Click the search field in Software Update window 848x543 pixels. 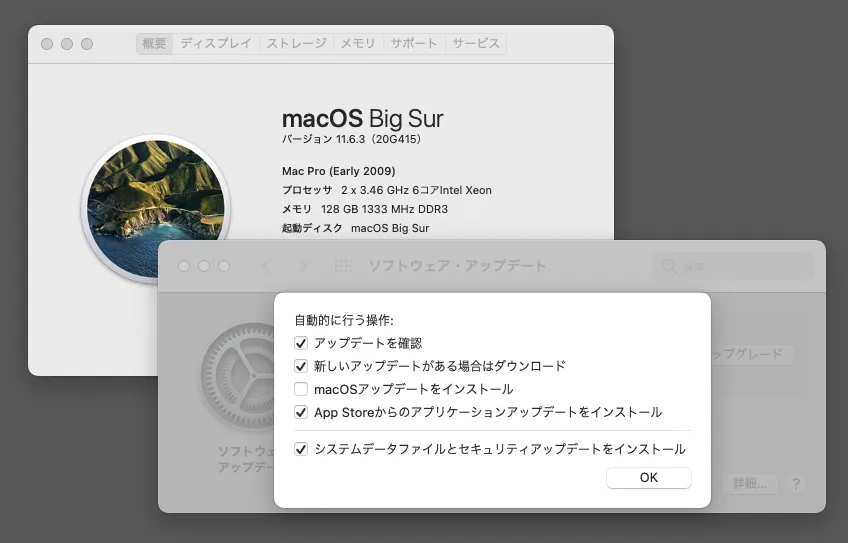coord(733,266)
